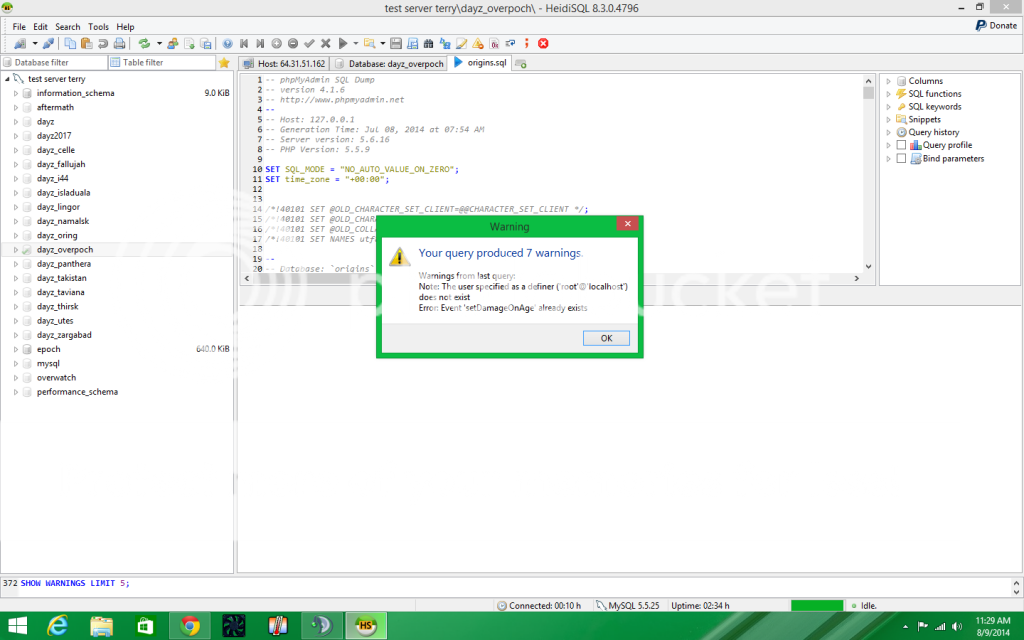The height and width of the screenshot is (640, 1024).
Task: Expand the SQL functions helper node
Action: [x=888, y=94]
